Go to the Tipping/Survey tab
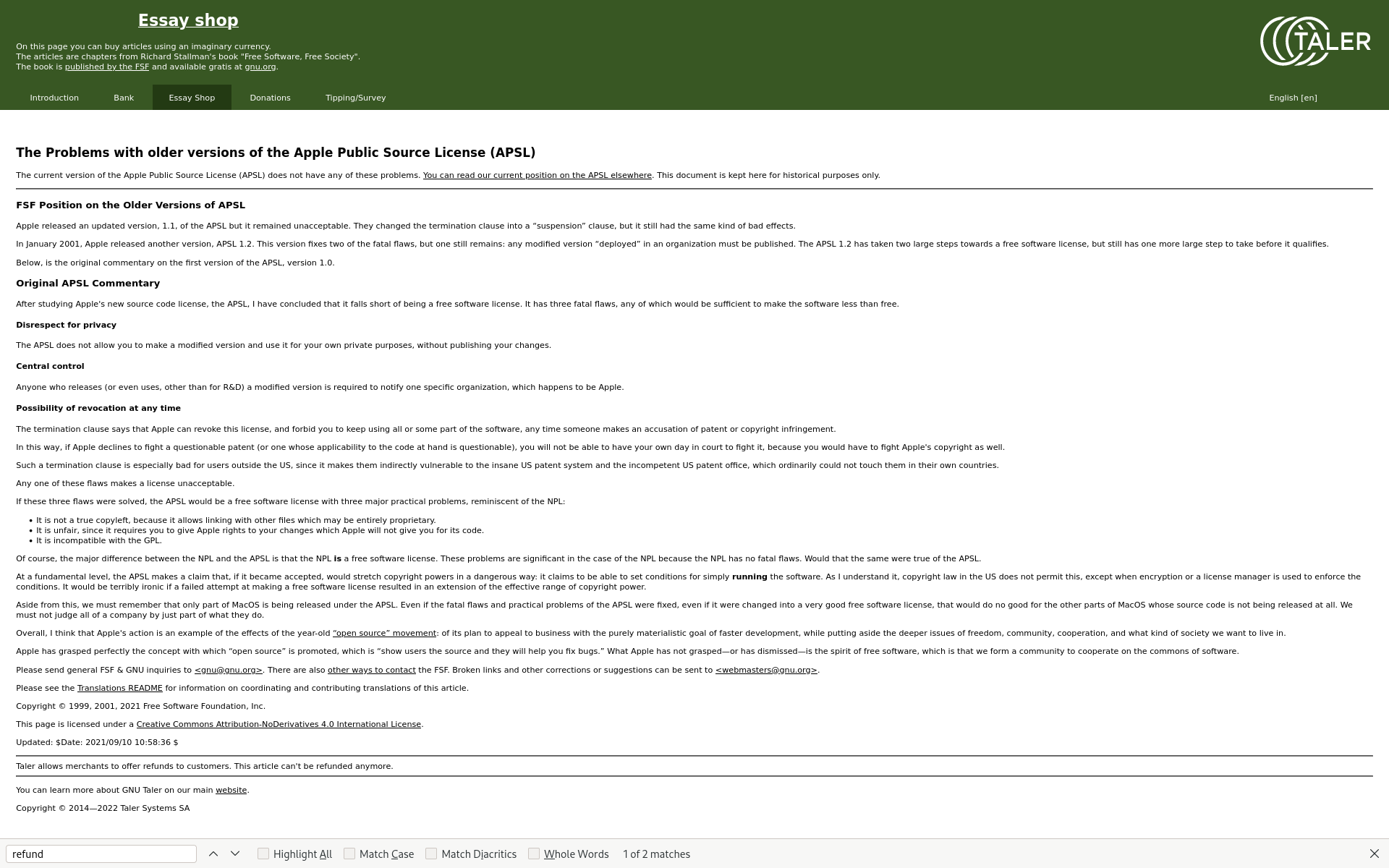 pos(355,98)
